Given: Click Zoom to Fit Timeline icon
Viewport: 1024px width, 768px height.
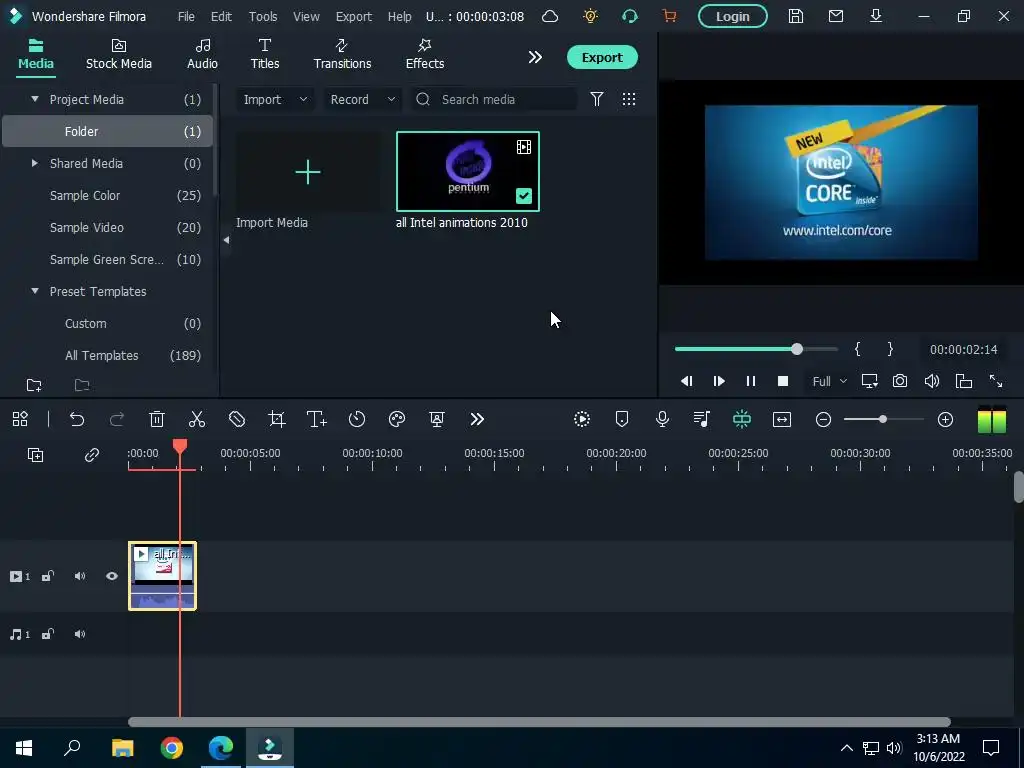Looking at the screenshot, I should (782, 419).
